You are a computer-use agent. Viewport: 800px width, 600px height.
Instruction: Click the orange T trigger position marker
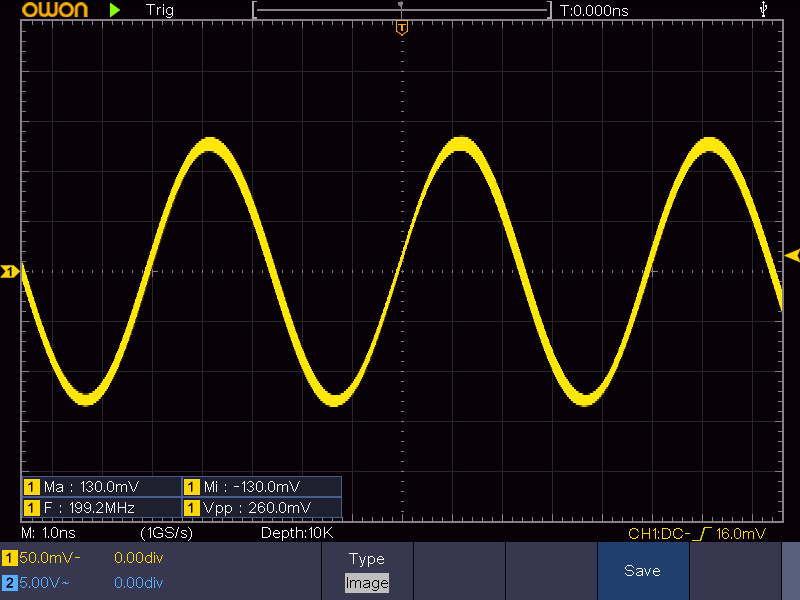[402, 28]
